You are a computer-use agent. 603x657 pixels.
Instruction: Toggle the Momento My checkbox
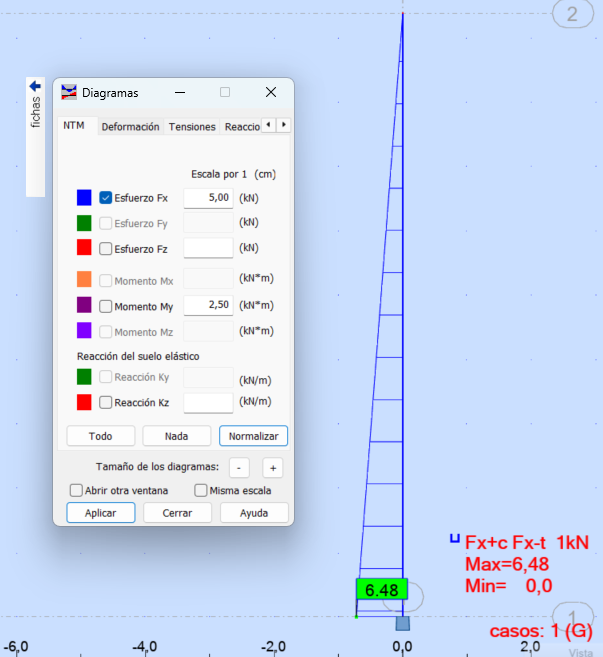pyautogui.click(x=106, y=306)
